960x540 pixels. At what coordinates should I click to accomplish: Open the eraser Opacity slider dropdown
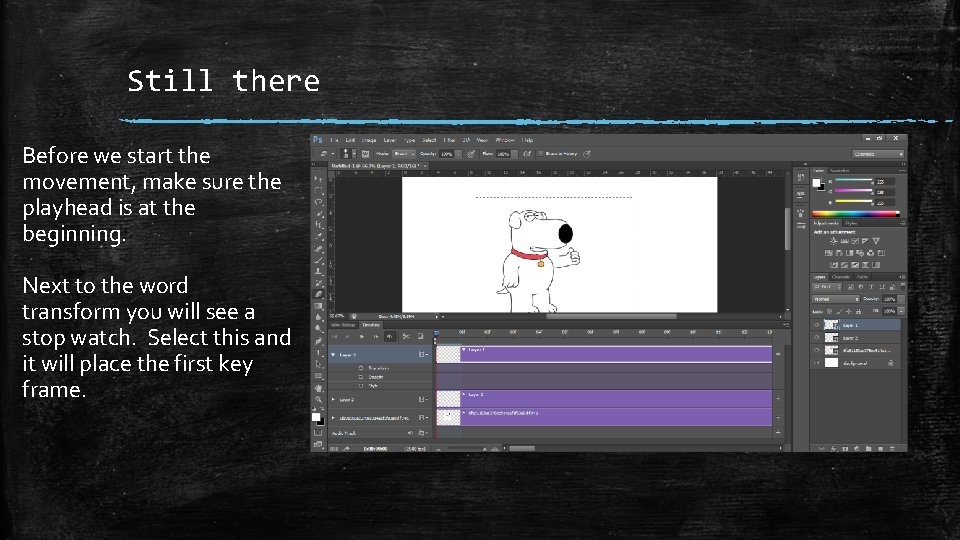[x=459, y=154]
